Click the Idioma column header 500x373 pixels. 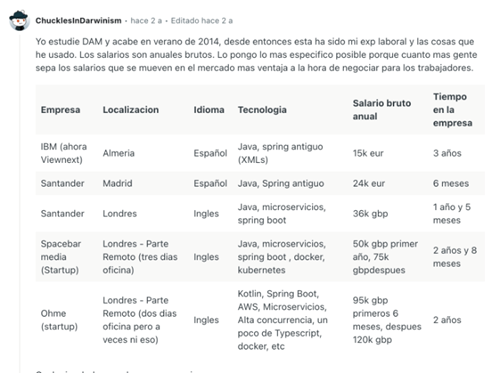coord(209,110)
